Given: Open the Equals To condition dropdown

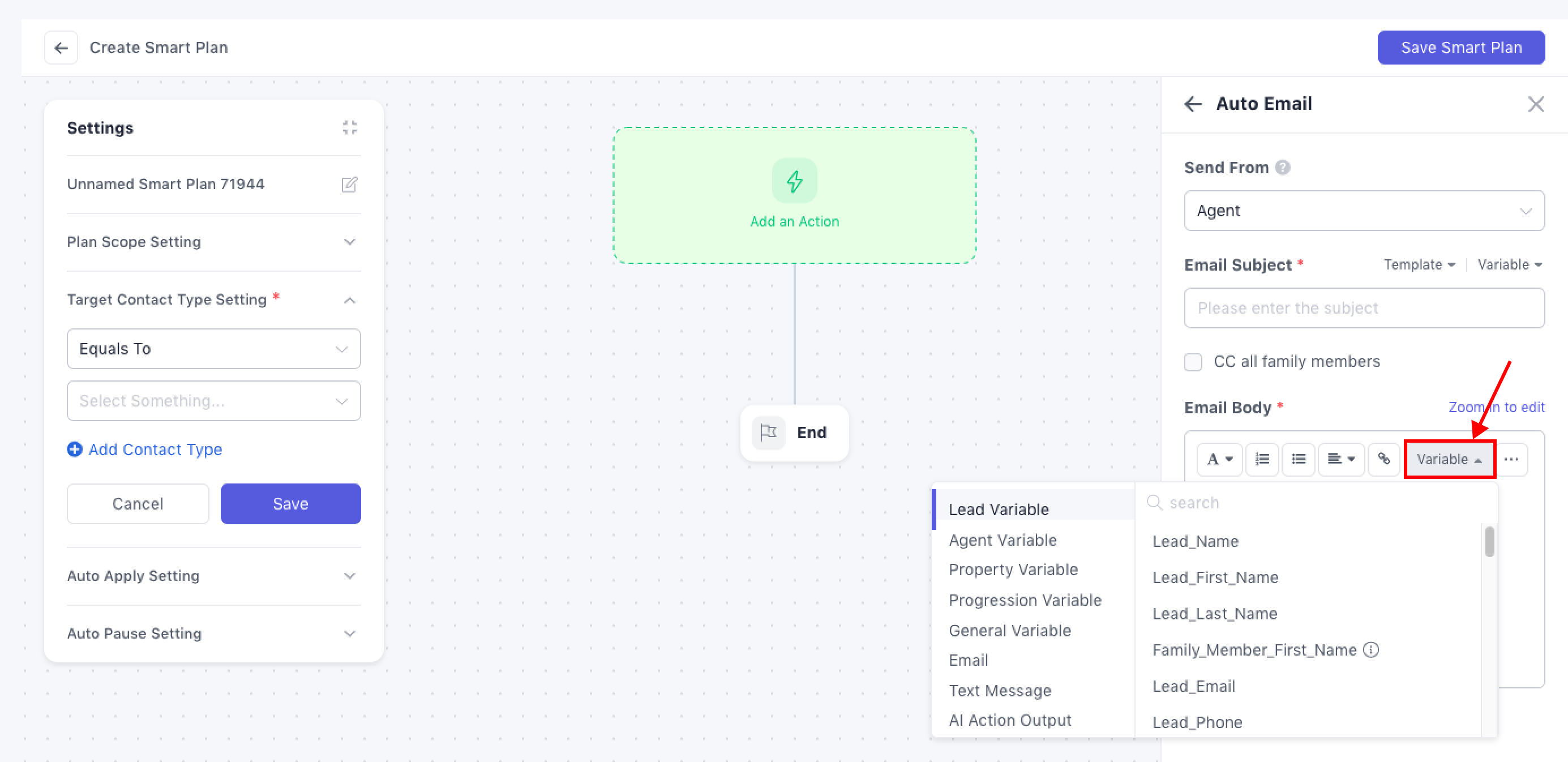Looking at the screenshot, I should (213, 349).
